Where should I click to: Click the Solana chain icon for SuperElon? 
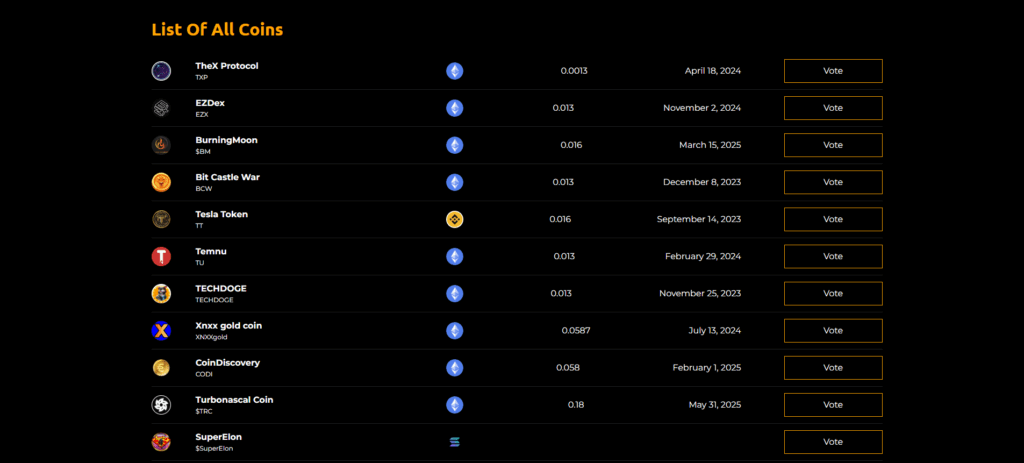pos(455,441)
